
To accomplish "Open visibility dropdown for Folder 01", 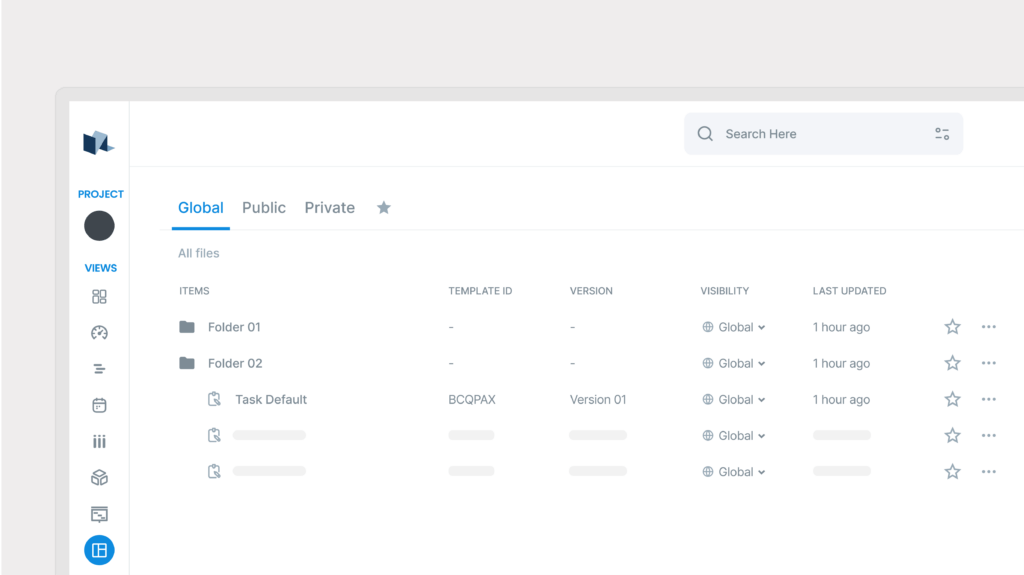I will [735, 327].
